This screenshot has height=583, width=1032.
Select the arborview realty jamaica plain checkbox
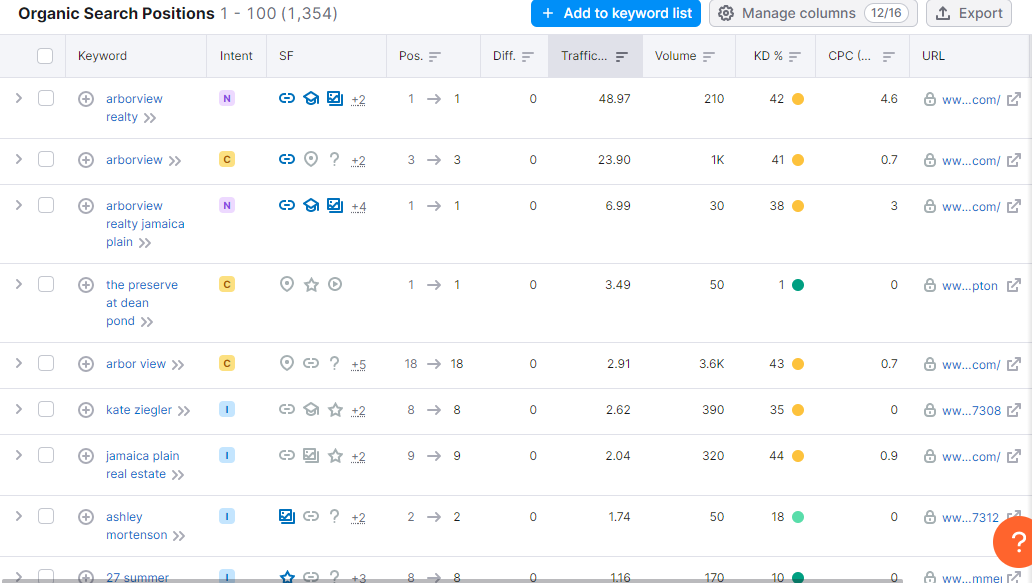[x=45, y=205]
